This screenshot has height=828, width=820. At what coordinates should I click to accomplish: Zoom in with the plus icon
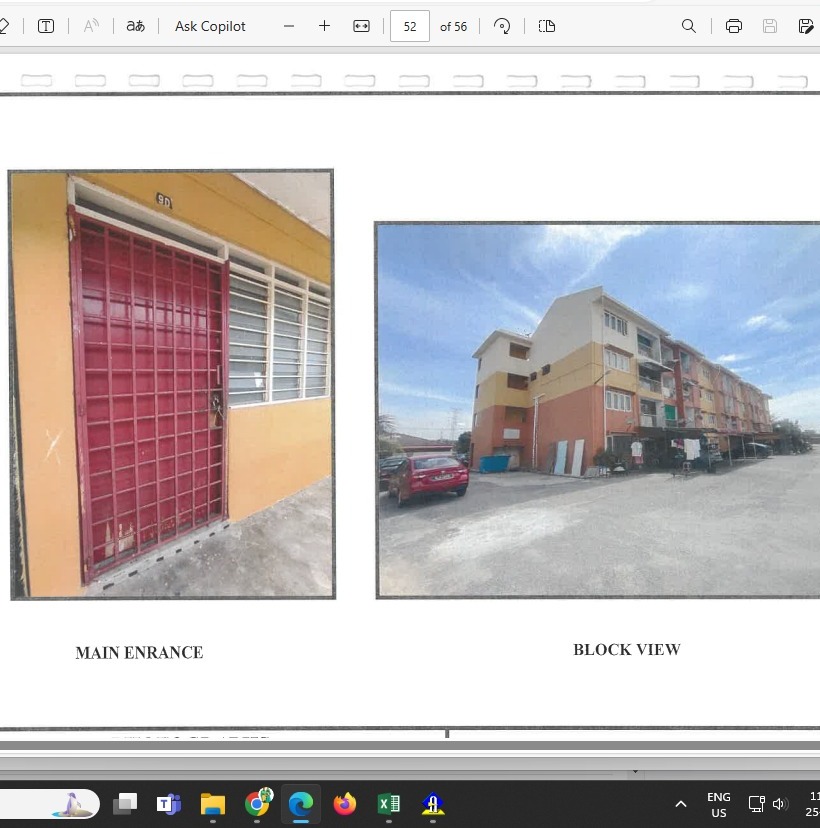[324, 26]
